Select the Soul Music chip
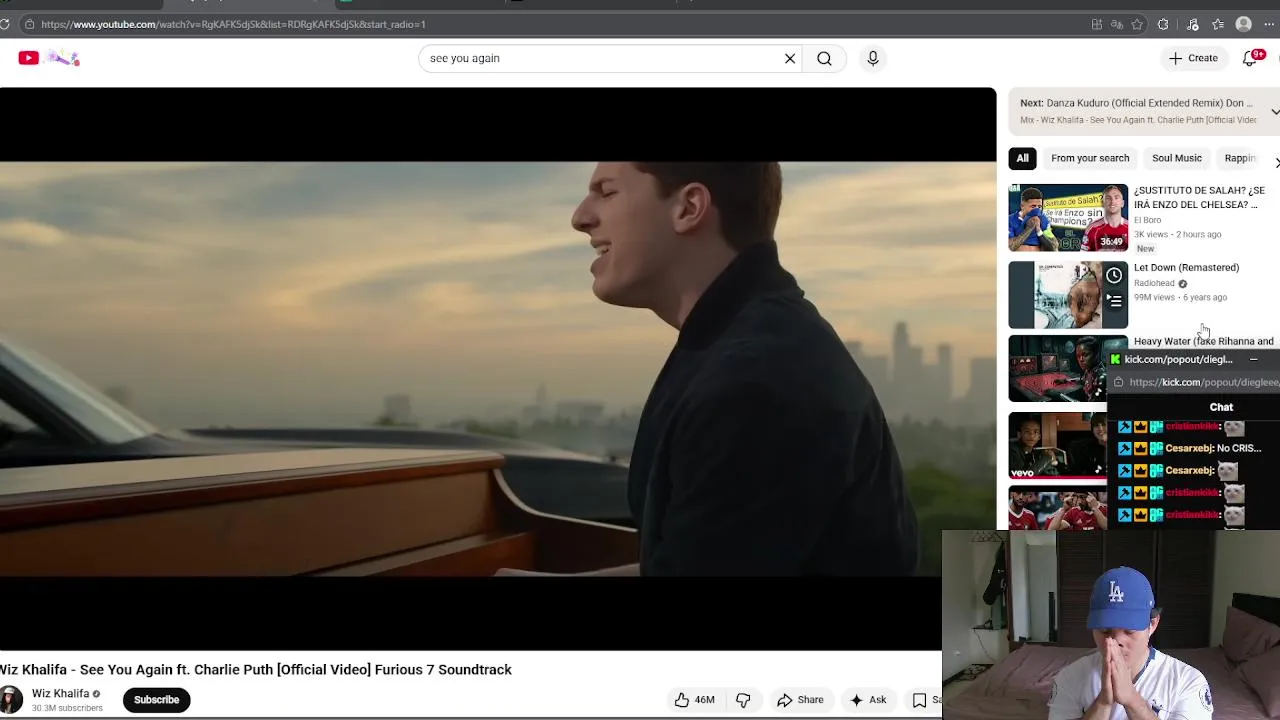 [1177, 158]
